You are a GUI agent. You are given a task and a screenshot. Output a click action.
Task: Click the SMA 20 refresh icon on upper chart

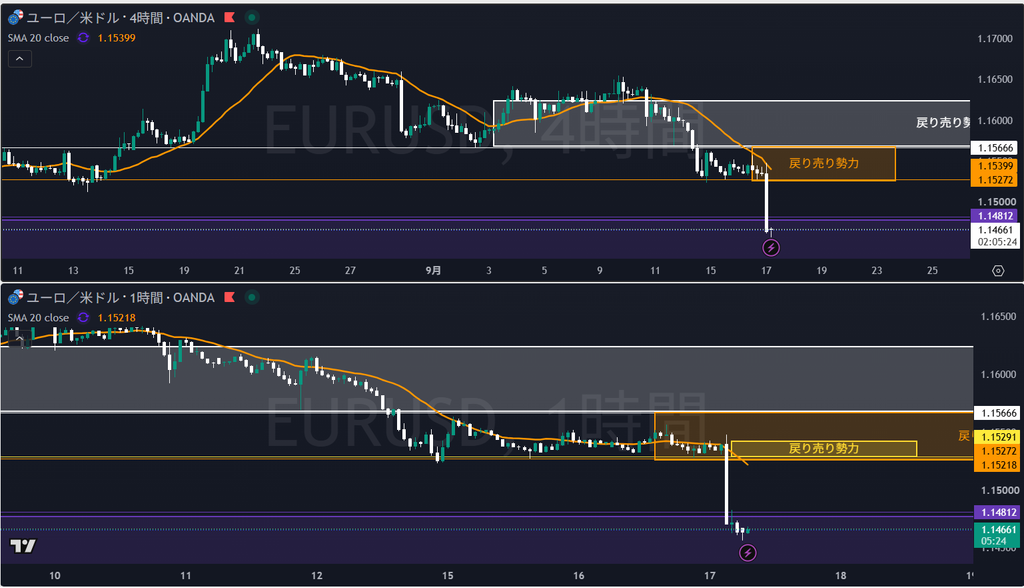click(x=83, y=38)
